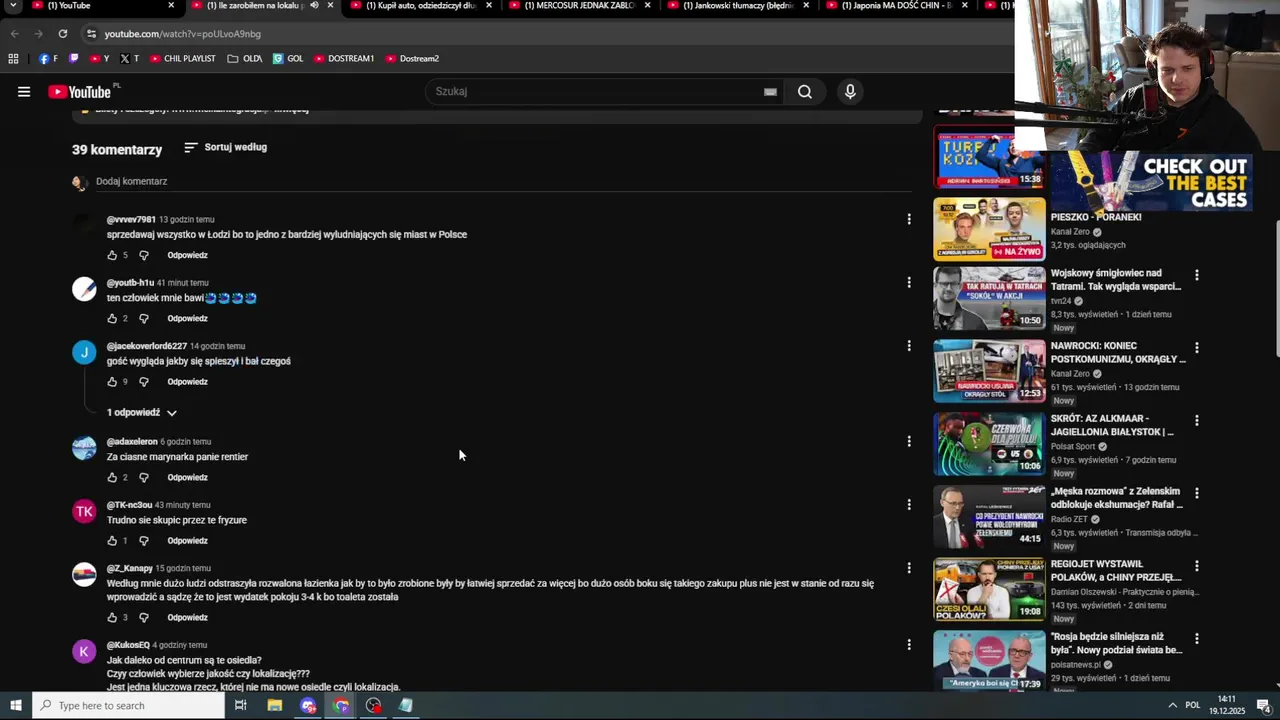Click the TK avatar of @TK-nc3ou
This screenshot has width=1280, height=720.
pos(84,512)
